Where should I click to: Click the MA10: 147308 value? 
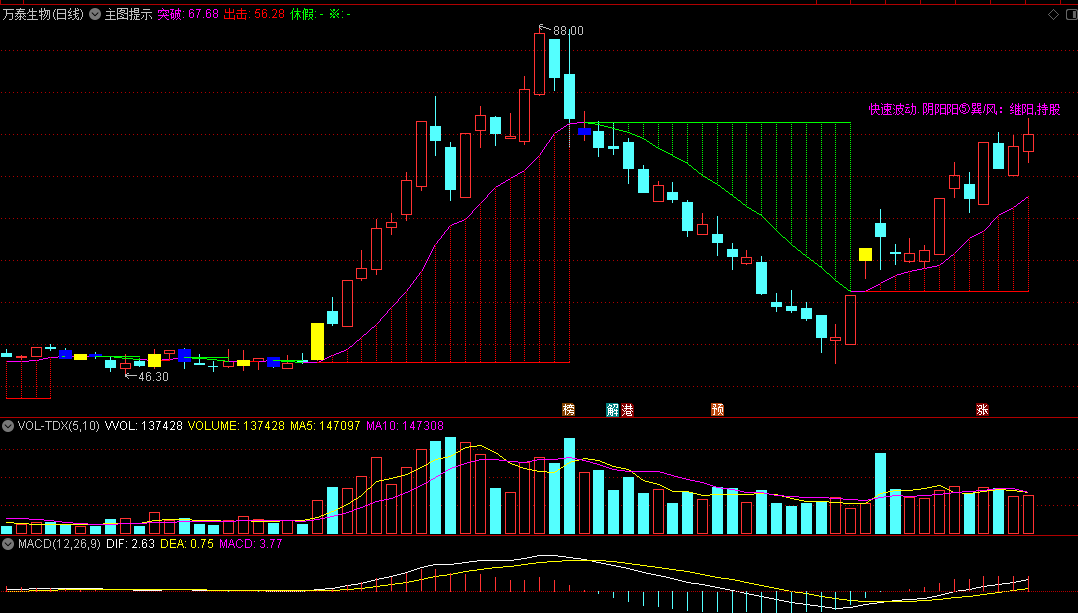[405, 426]
